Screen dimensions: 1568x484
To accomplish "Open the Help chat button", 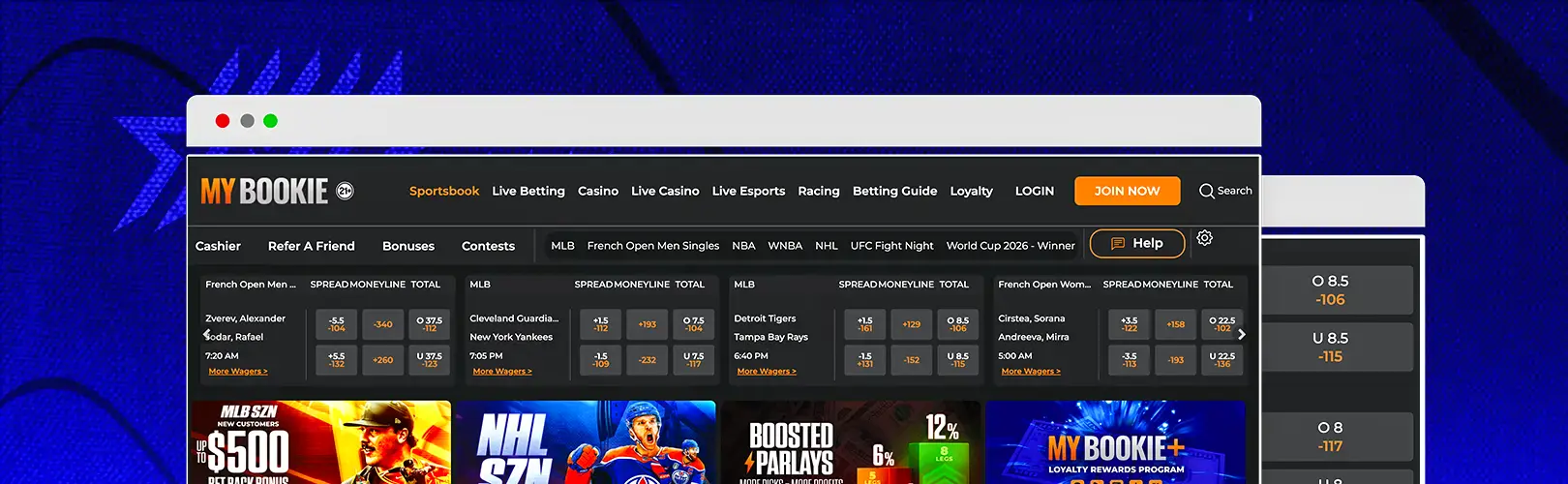I will (1137, 243).
